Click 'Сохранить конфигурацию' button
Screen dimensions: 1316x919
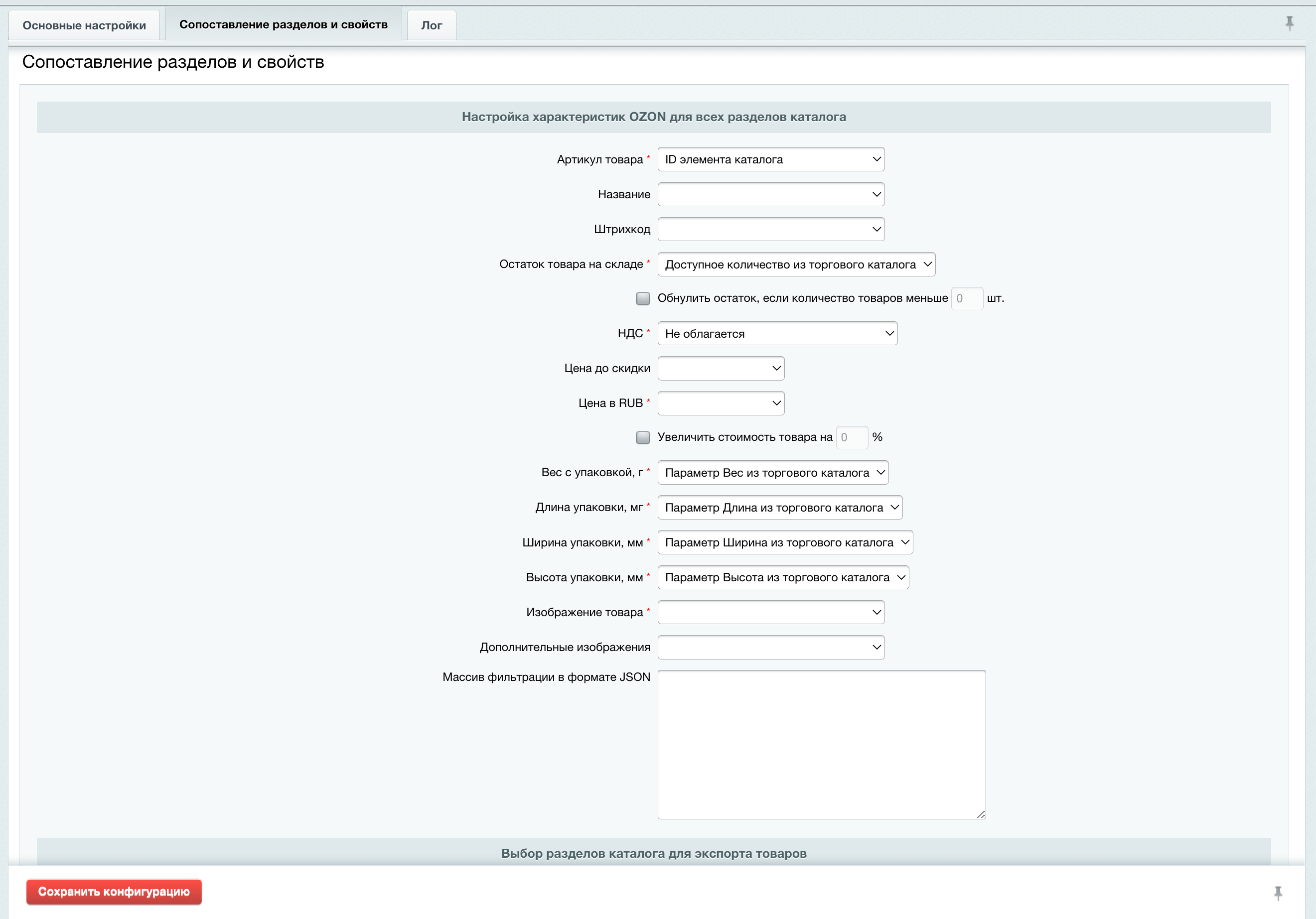click(114, 892)
